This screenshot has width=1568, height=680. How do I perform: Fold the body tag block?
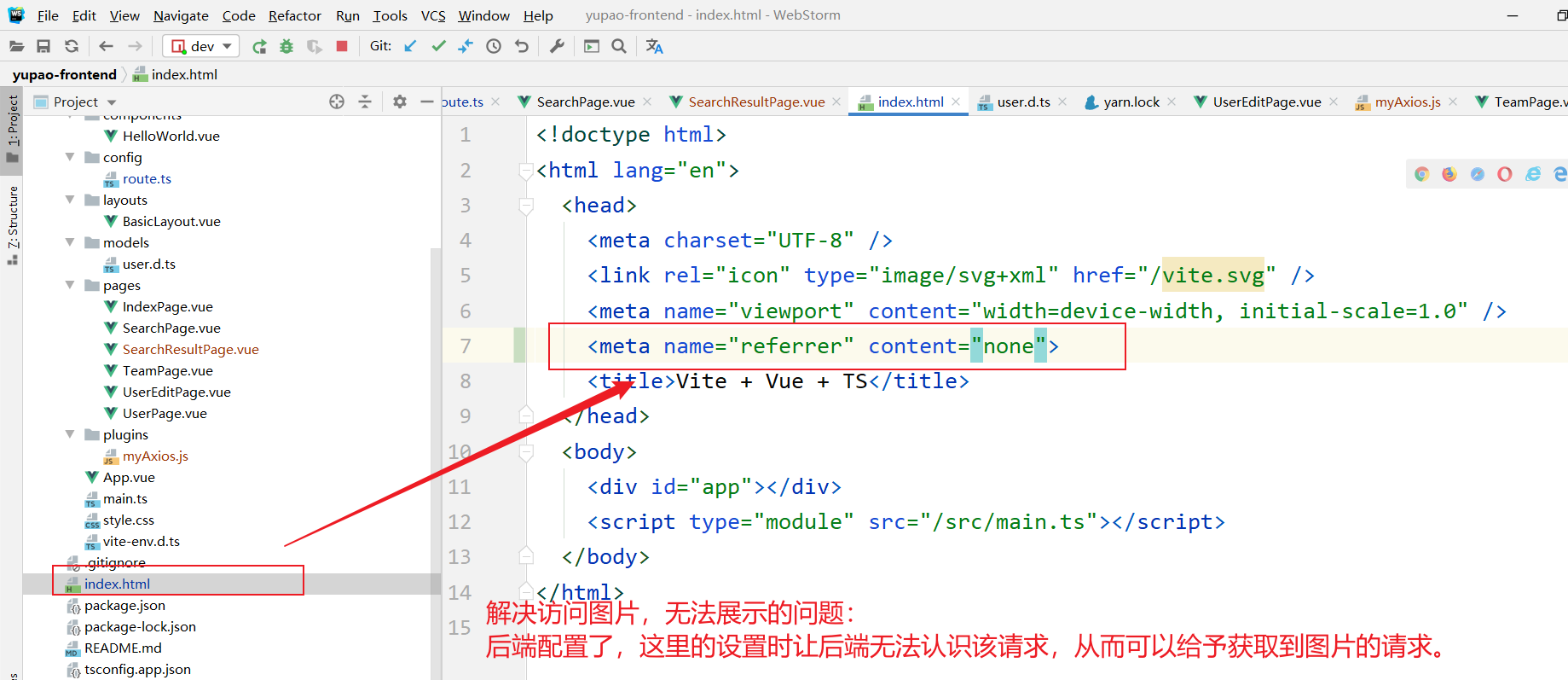click(x=526, y=451)
